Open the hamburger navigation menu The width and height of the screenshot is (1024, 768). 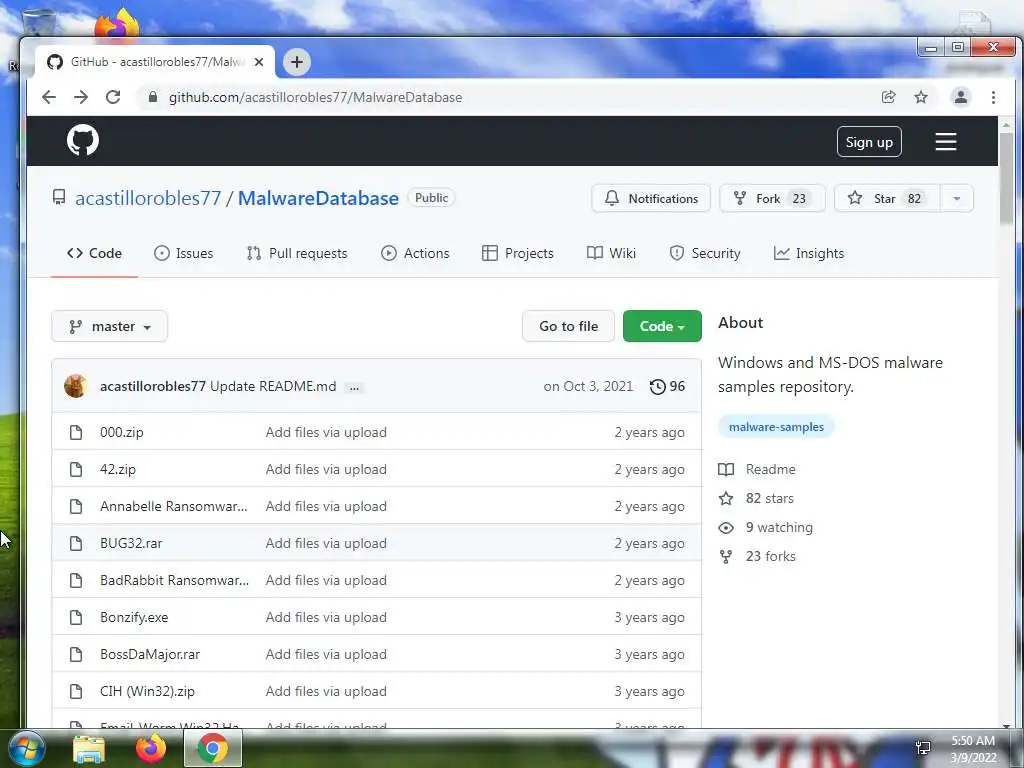point(945,142)
